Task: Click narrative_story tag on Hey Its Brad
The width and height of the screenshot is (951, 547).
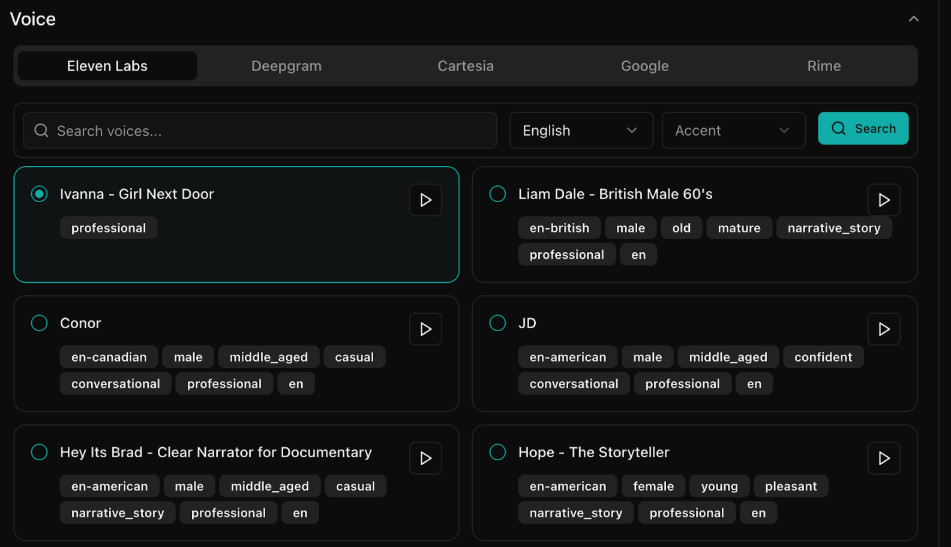Action: pyautogui.click(x=118, y=513)
